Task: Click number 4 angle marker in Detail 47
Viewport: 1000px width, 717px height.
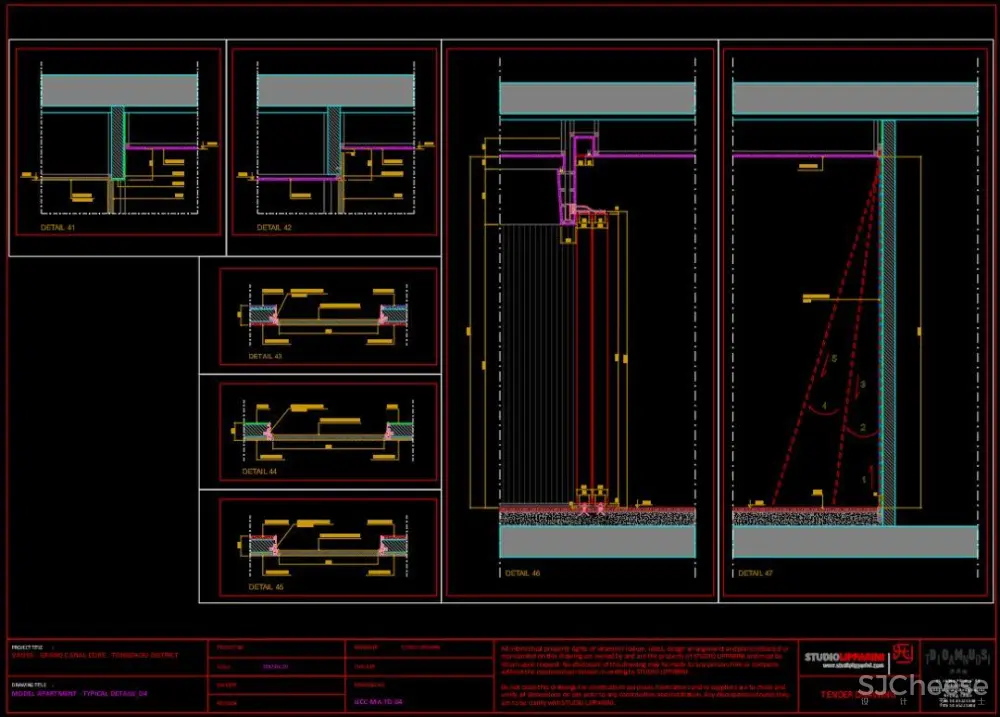Action: pyautogui.click(x=824, y=405)
